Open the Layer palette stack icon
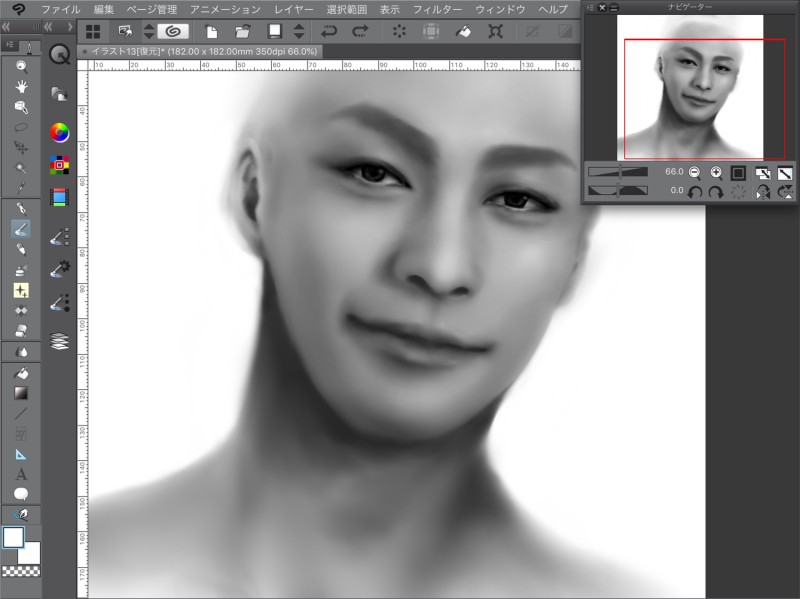The image size is (800, 599). (x=60, y=341)
